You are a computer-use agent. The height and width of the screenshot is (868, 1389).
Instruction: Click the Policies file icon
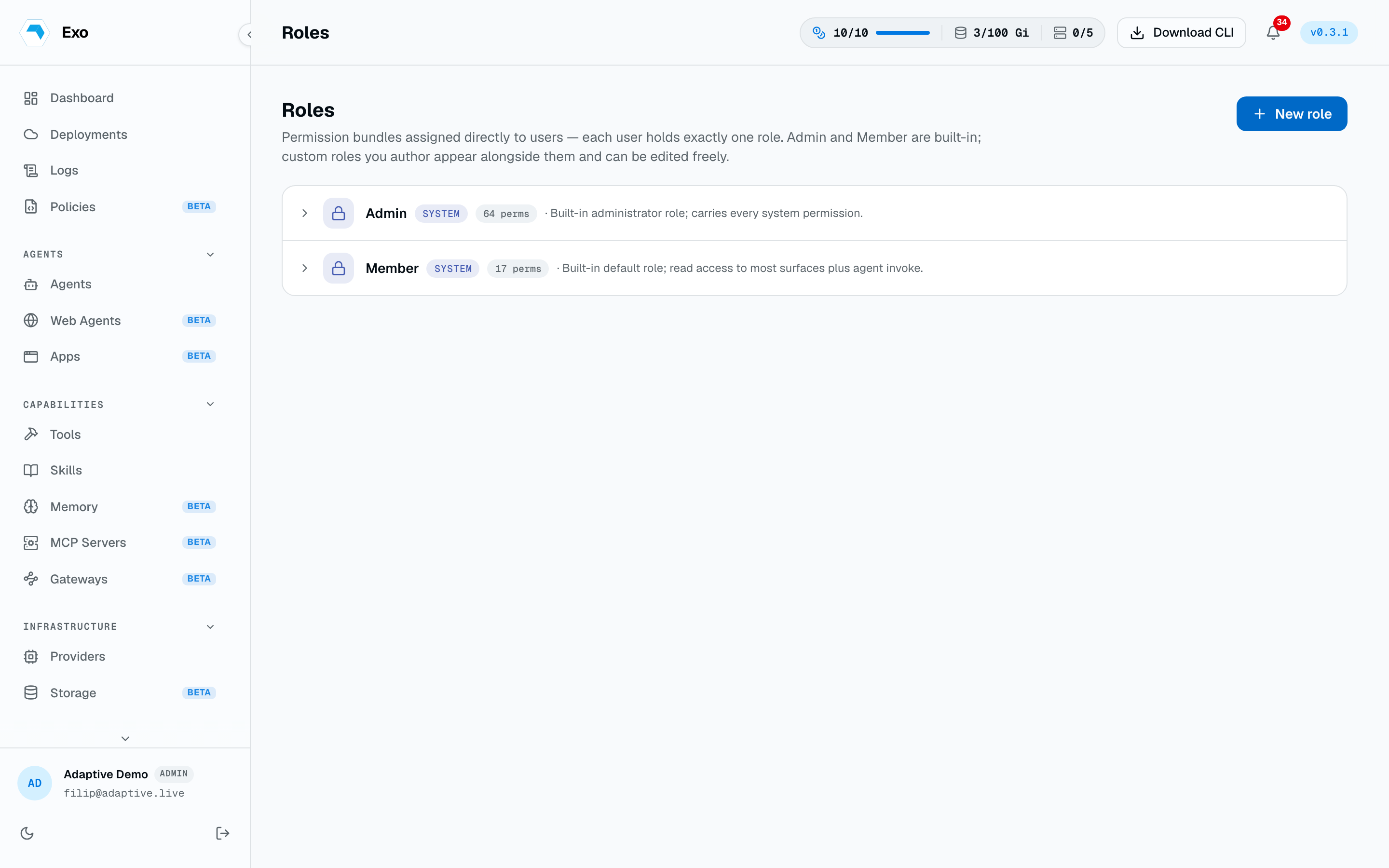pos(31,207)
